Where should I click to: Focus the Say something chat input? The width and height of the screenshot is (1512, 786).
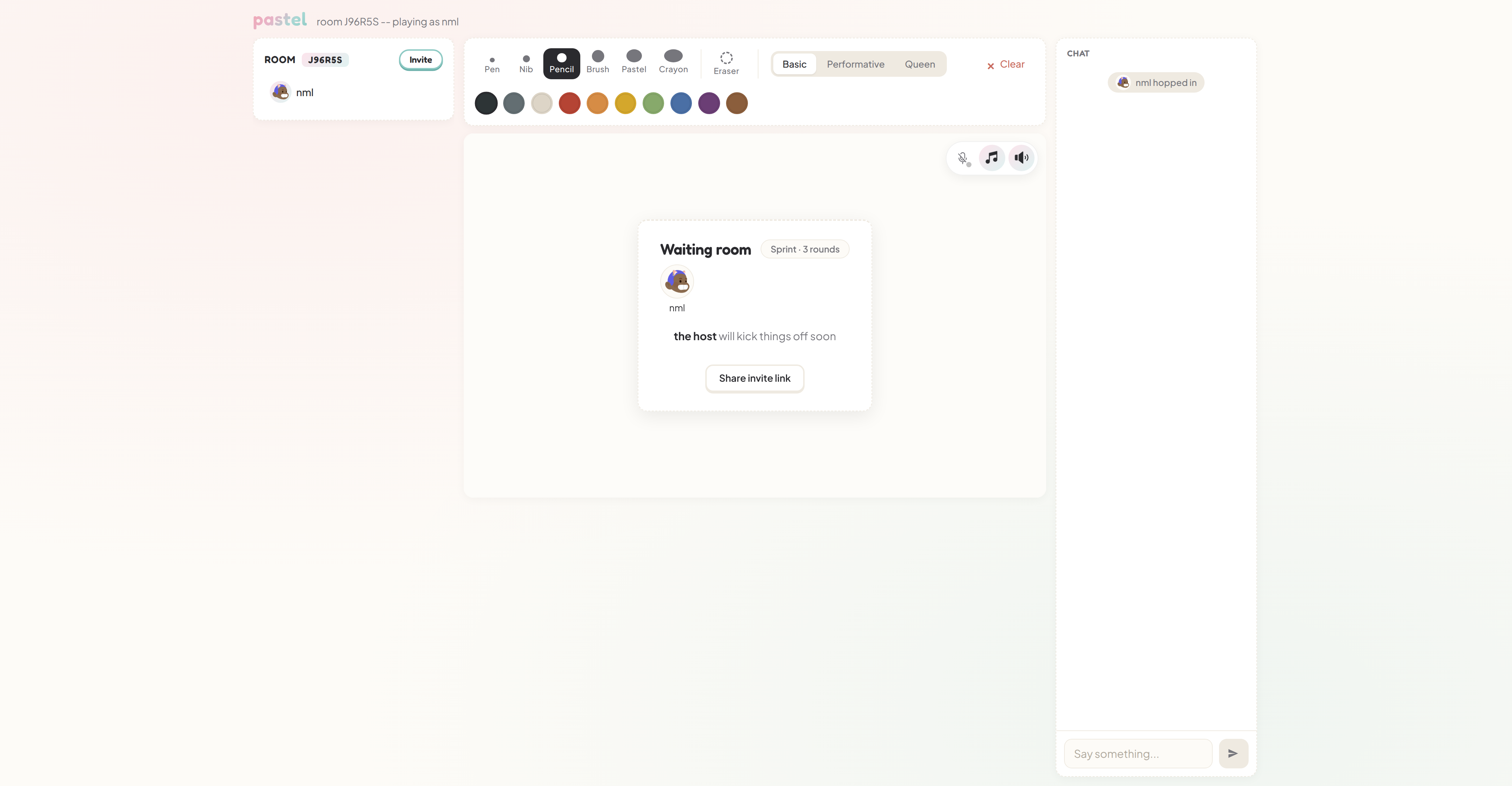point(1138,753)
